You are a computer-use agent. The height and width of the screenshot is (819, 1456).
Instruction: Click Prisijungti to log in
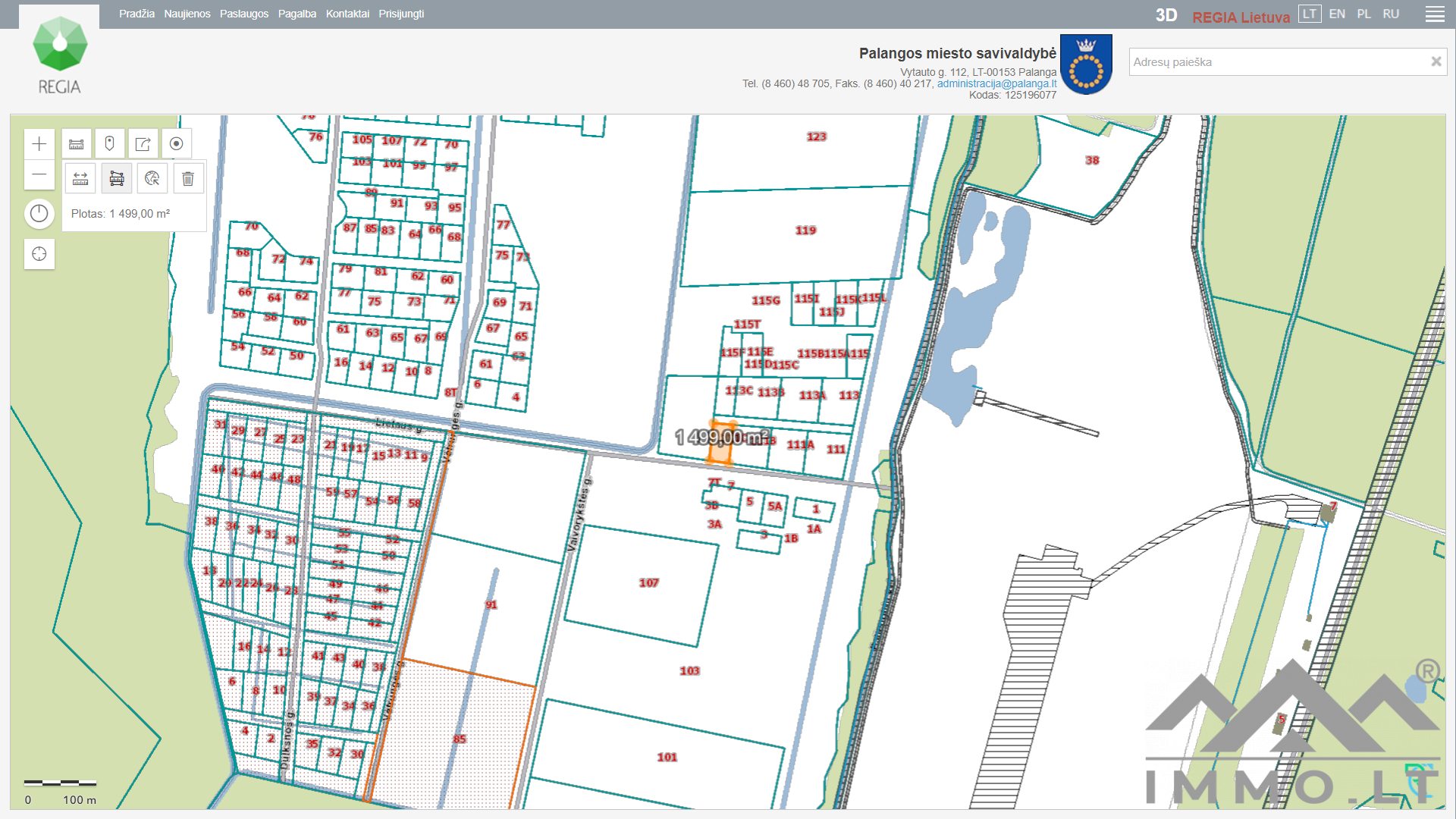[x=401, y=14]
